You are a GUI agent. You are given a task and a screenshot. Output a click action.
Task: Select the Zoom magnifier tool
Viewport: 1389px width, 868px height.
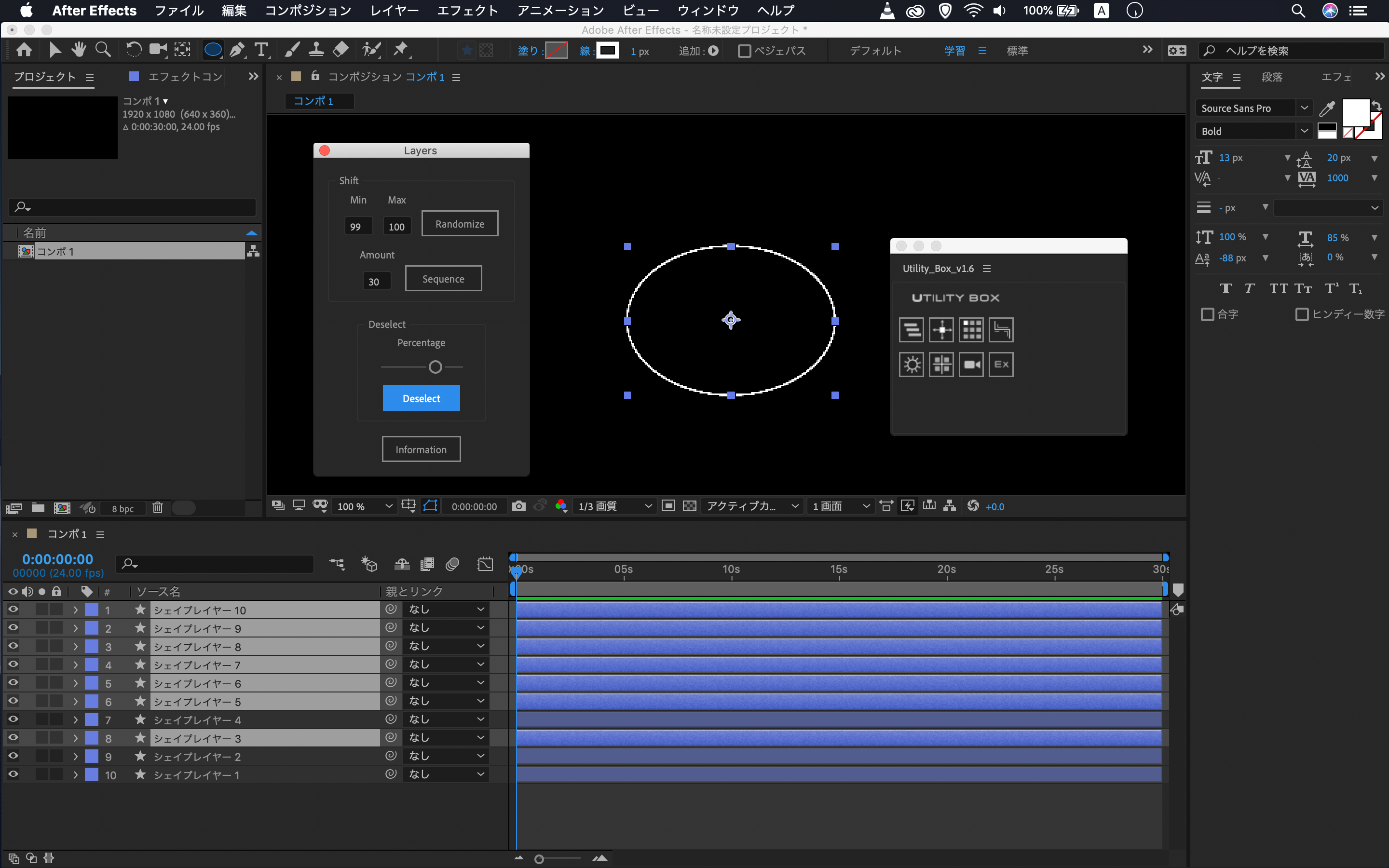coord(103,50)
